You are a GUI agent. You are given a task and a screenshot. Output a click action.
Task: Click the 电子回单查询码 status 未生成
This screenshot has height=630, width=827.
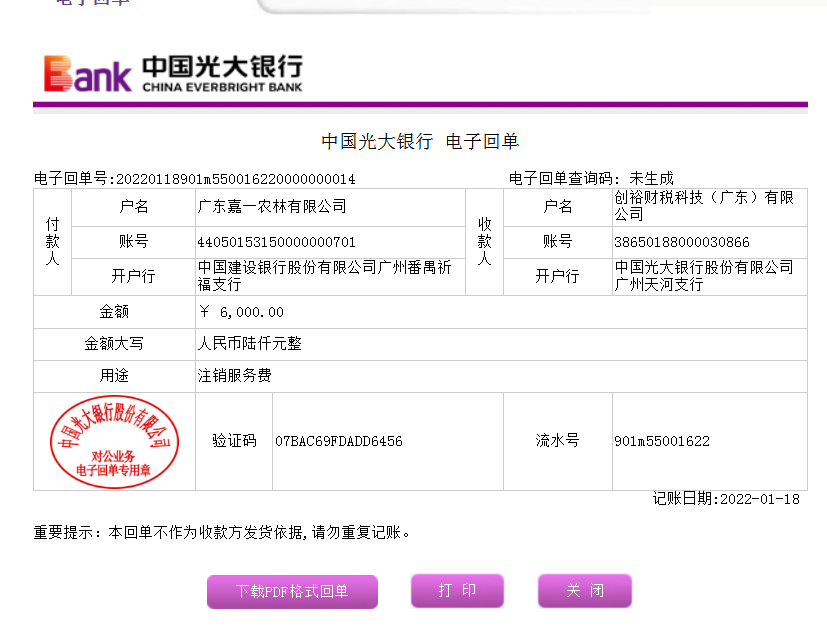coord(651,178)
